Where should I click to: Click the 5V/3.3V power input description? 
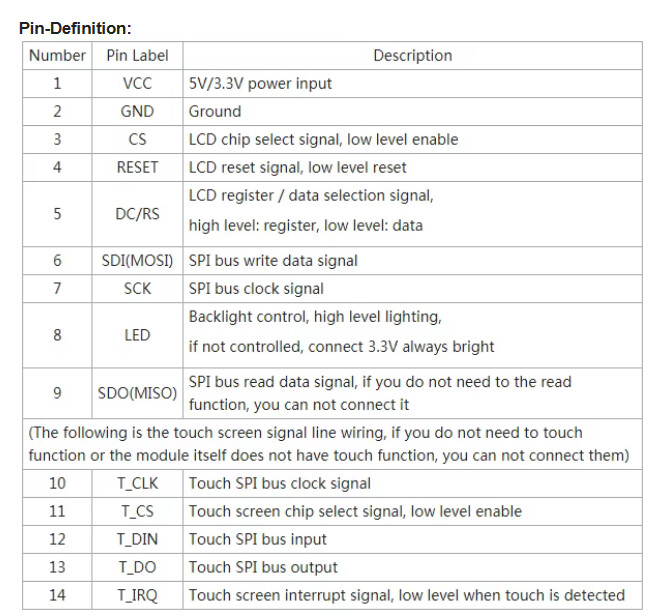(x=260, y=84)
